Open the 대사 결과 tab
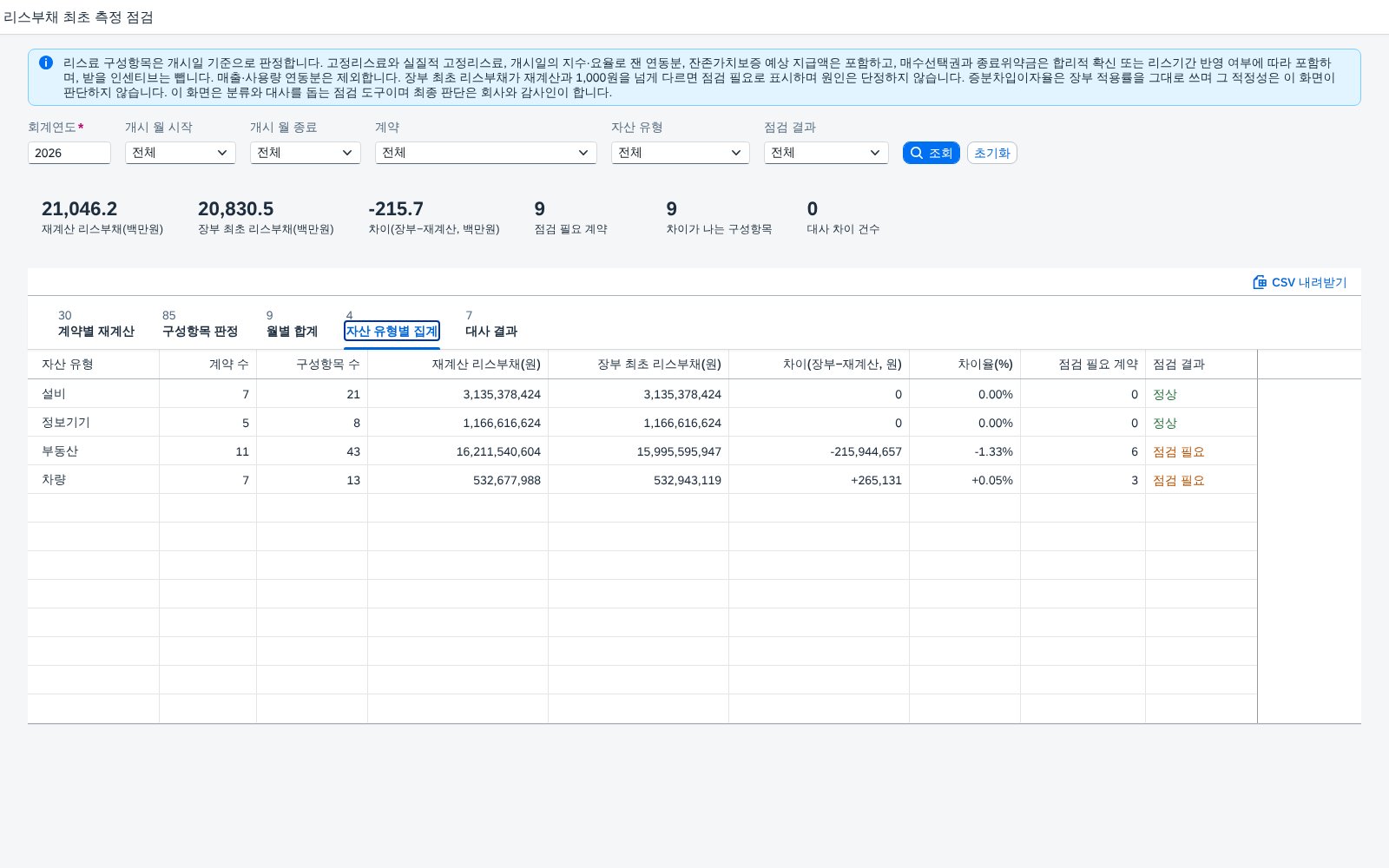Image resolution: width=1389 pixels, height=868 pixels. pos(491,325)
